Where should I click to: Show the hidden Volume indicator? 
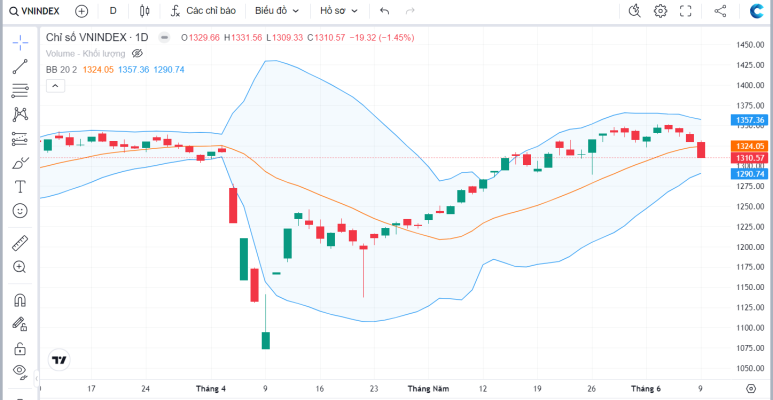coord(138,53)
